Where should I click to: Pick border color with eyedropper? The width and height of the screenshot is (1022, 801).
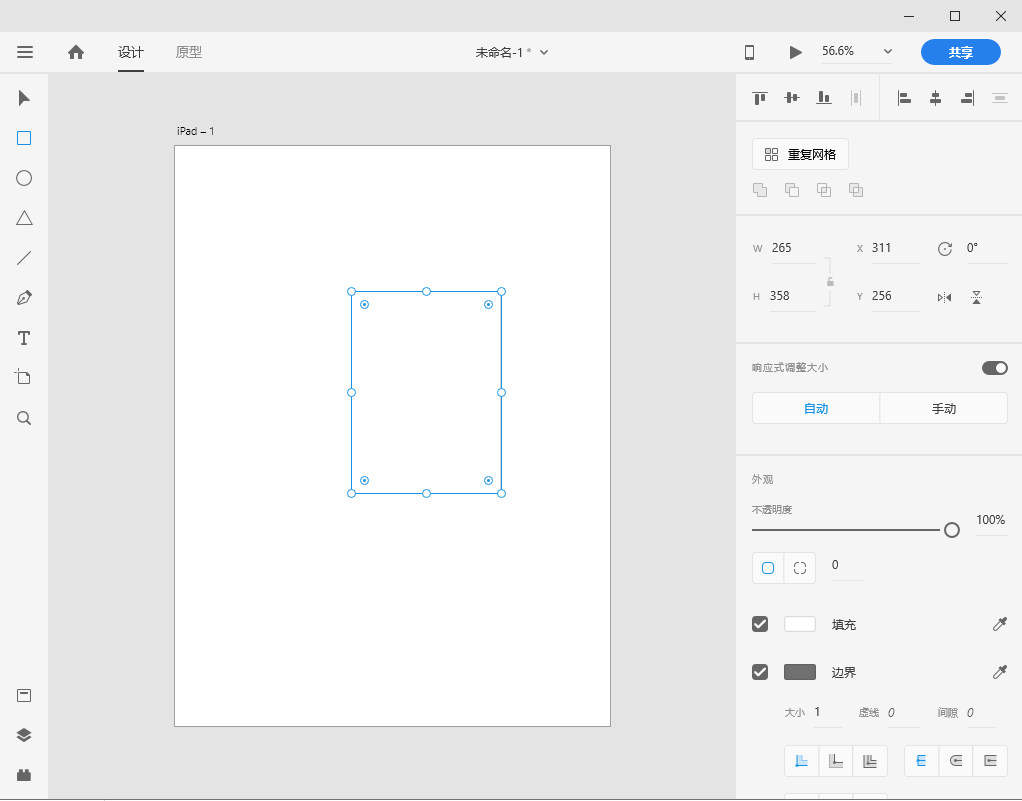pos(1000,672)
